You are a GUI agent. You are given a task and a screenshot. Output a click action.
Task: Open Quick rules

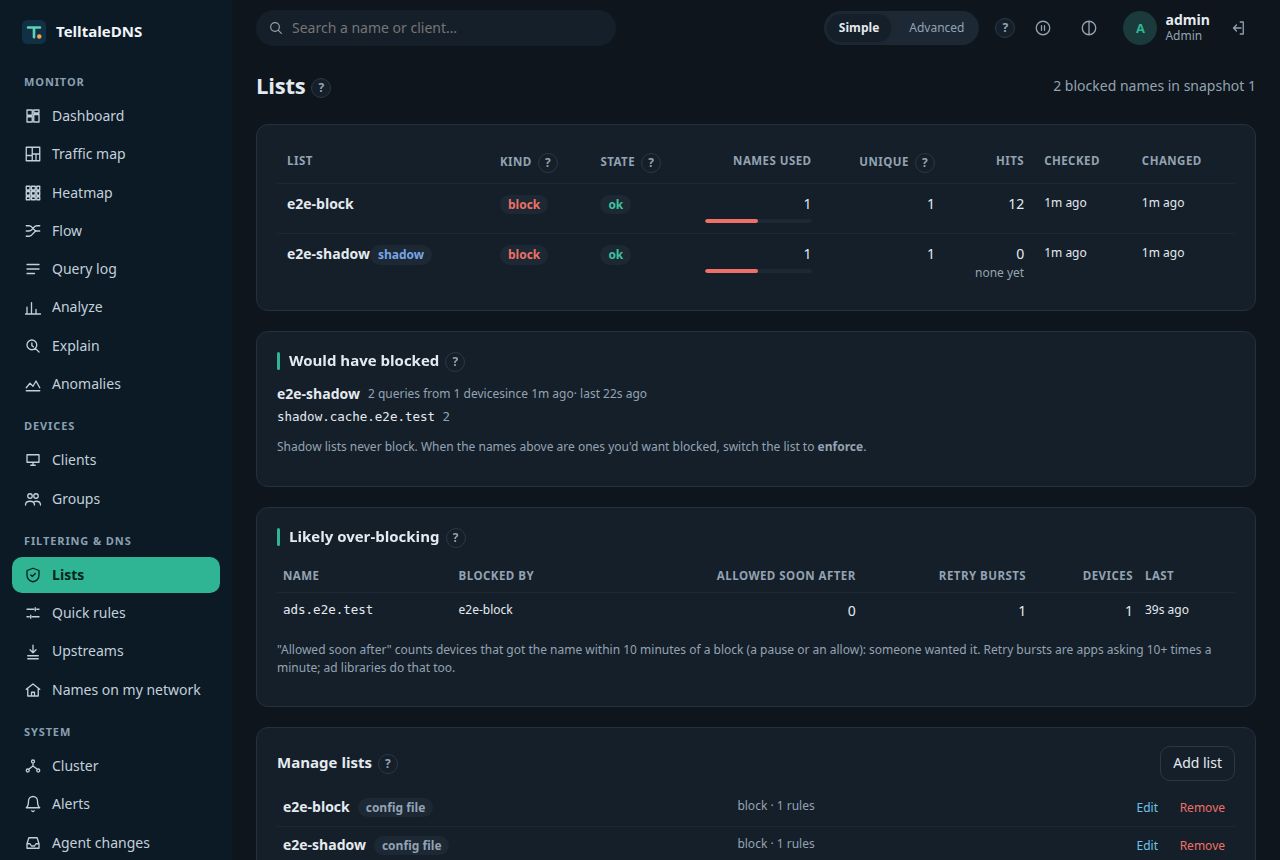116,613
